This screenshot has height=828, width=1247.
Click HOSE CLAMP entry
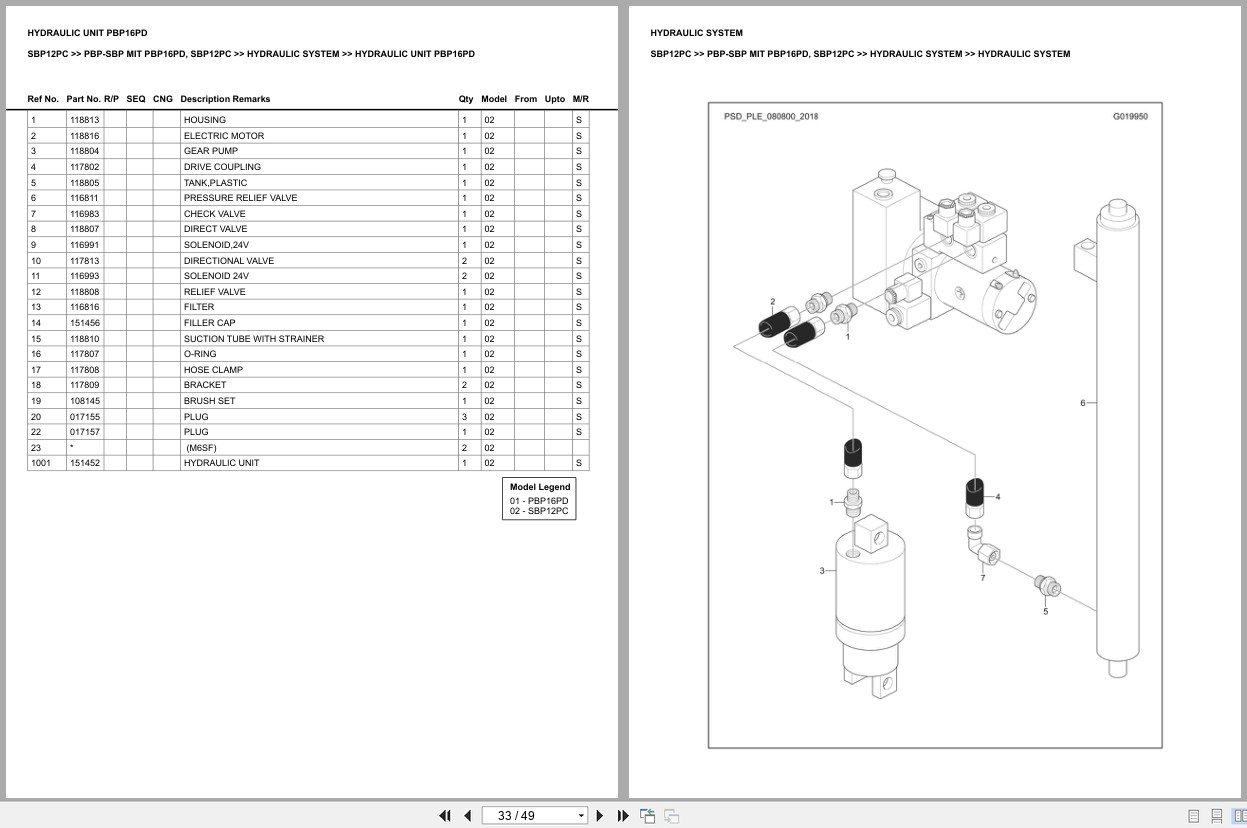[213, 370]
